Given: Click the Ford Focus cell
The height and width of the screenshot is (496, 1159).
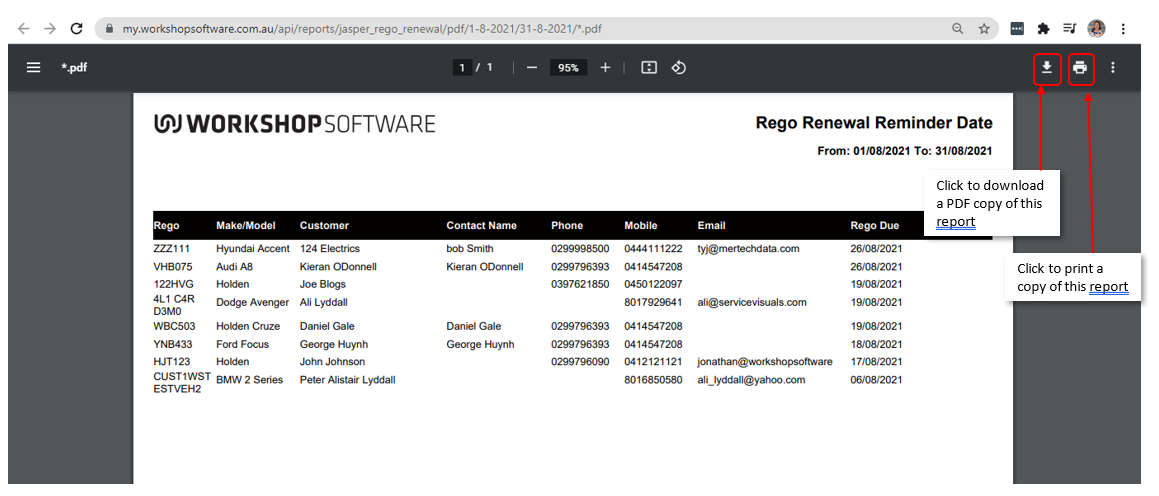Looking at the screenshot, I should [242, 344].
